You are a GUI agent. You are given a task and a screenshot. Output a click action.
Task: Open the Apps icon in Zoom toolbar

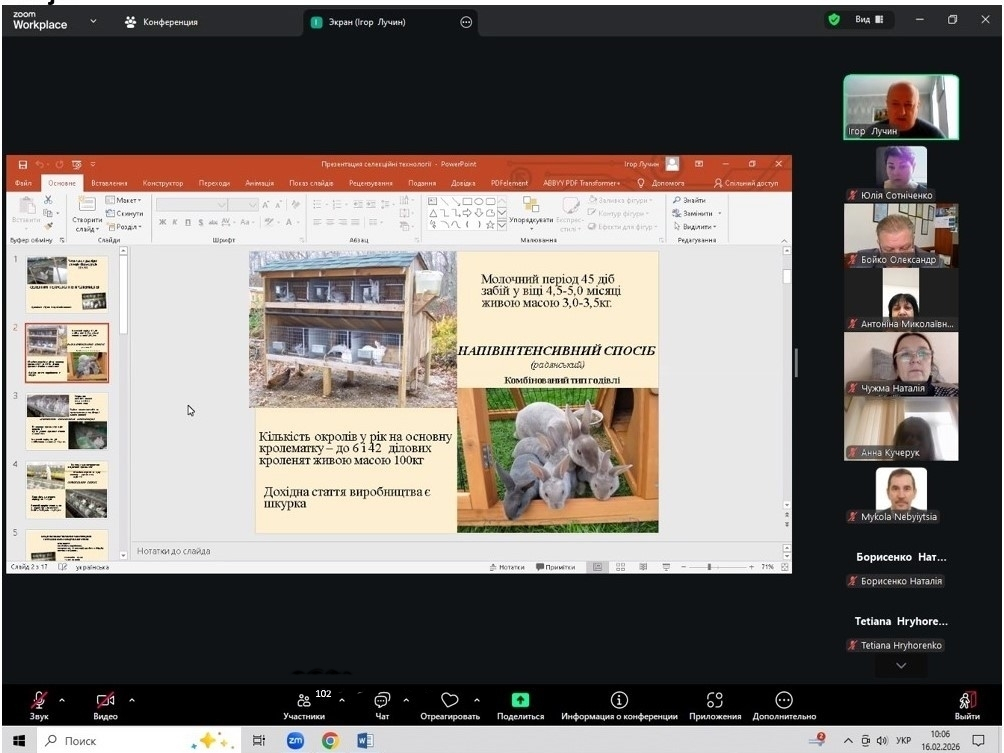pyautogui.click(x=714, y=701)
